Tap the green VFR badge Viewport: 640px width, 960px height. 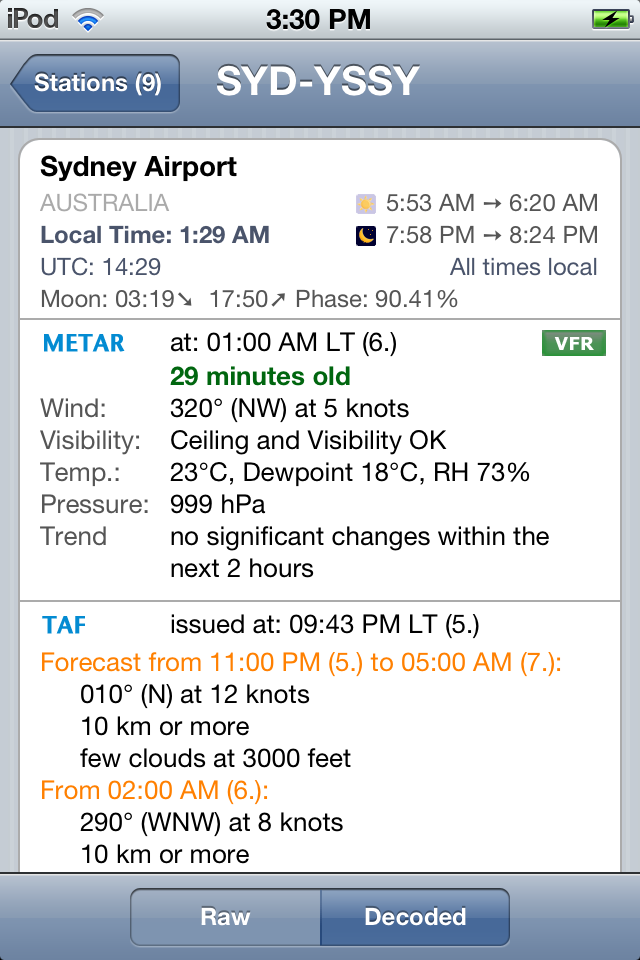tap(574, 343)
